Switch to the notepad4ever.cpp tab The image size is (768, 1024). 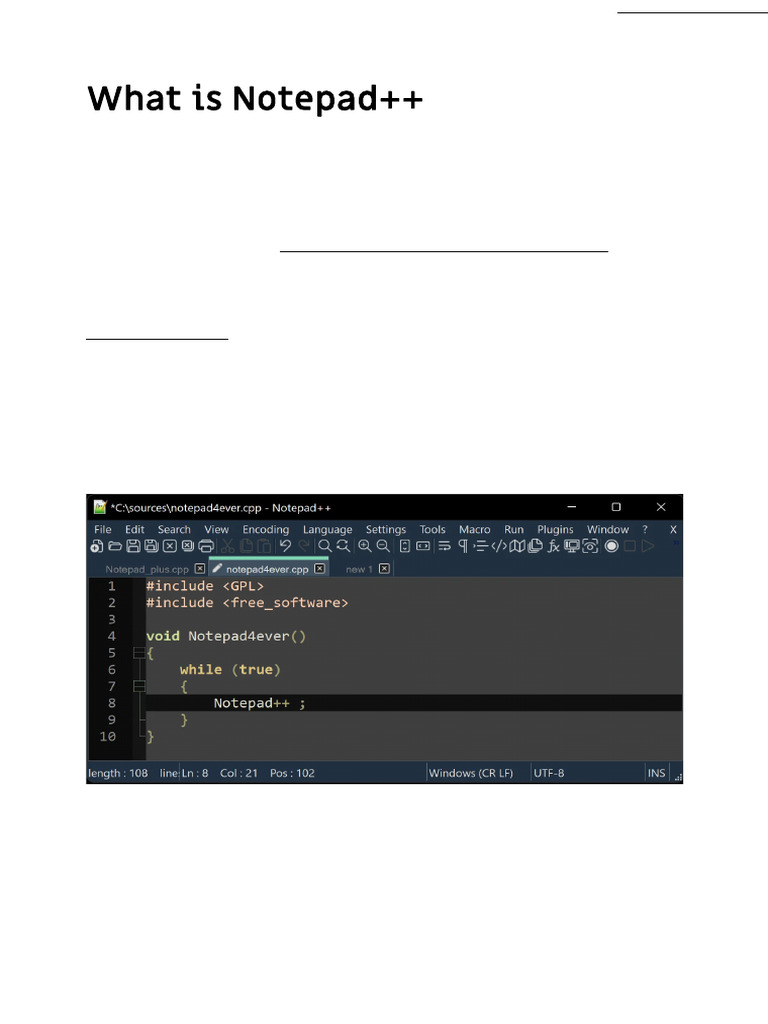pyautogui.click(x=267, y=569)
